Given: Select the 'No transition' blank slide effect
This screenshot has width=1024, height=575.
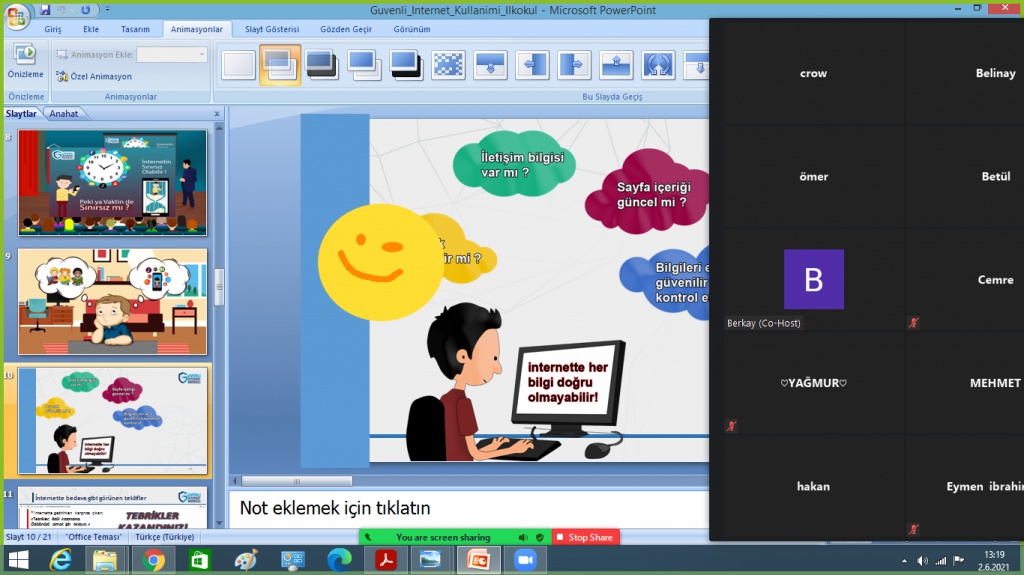Looking at the screenshot, I should coord(238,65).
